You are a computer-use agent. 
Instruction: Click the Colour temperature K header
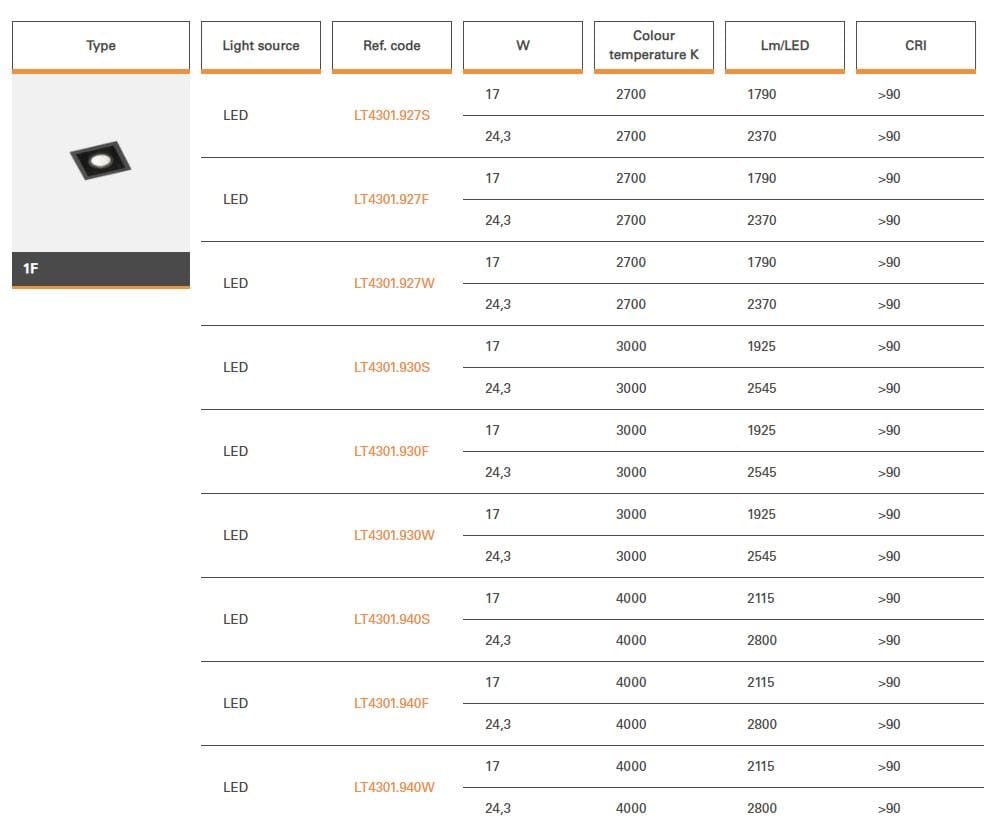coord(654,45)
